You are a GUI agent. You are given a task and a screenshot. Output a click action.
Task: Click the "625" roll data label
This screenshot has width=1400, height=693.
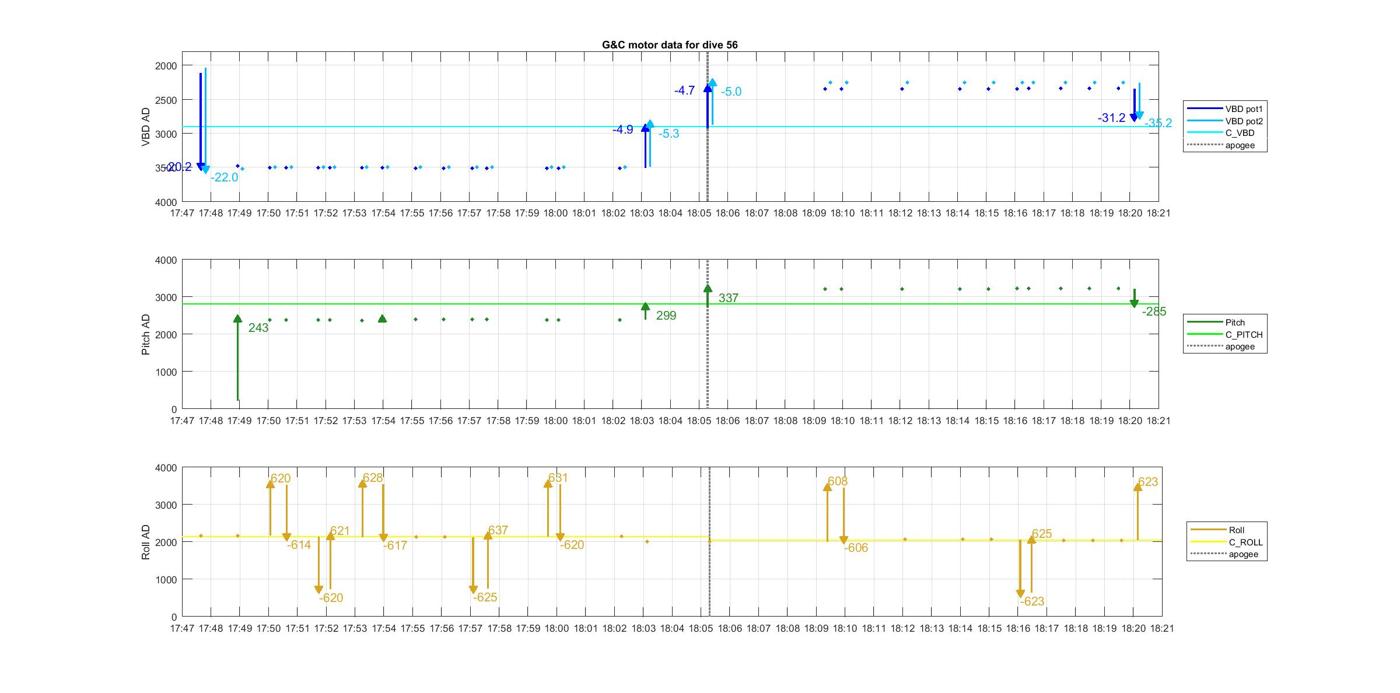1042,535
